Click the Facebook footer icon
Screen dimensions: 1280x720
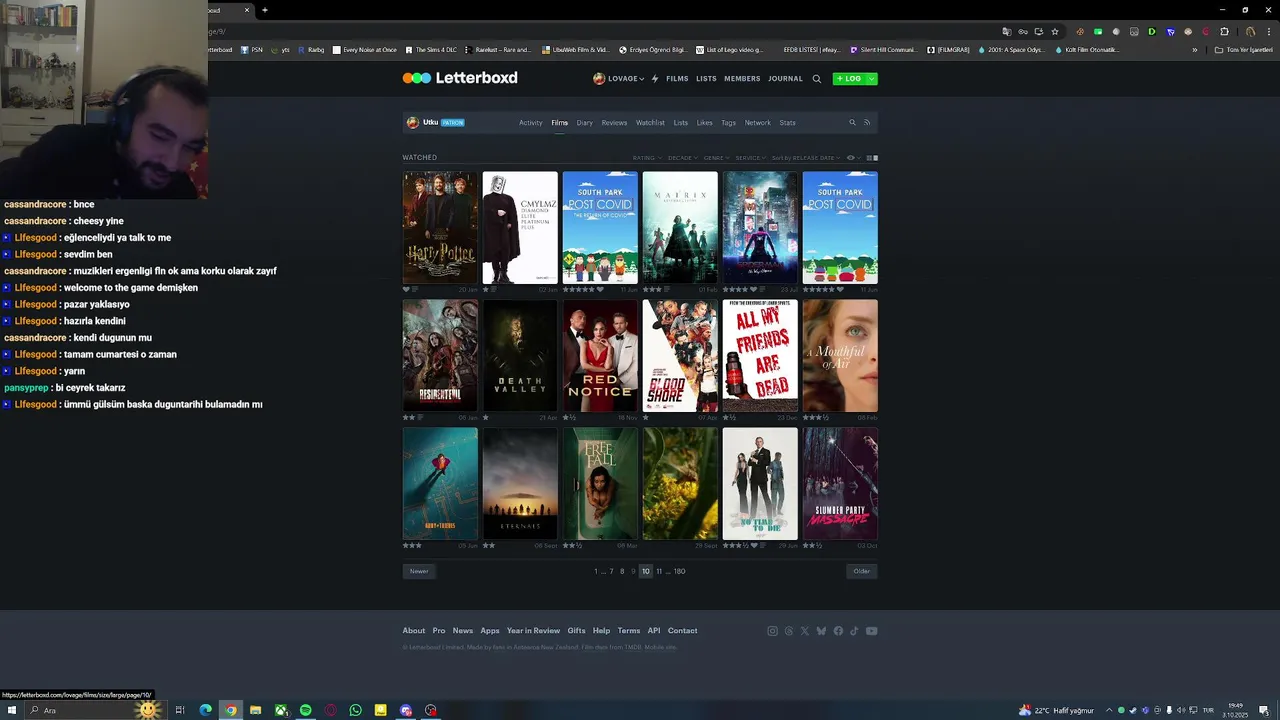838,631
